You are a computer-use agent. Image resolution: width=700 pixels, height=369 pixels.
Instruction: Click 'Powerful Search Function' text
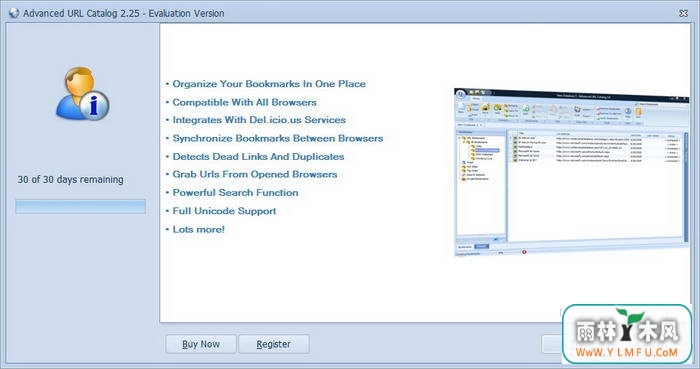coord(235,193)
